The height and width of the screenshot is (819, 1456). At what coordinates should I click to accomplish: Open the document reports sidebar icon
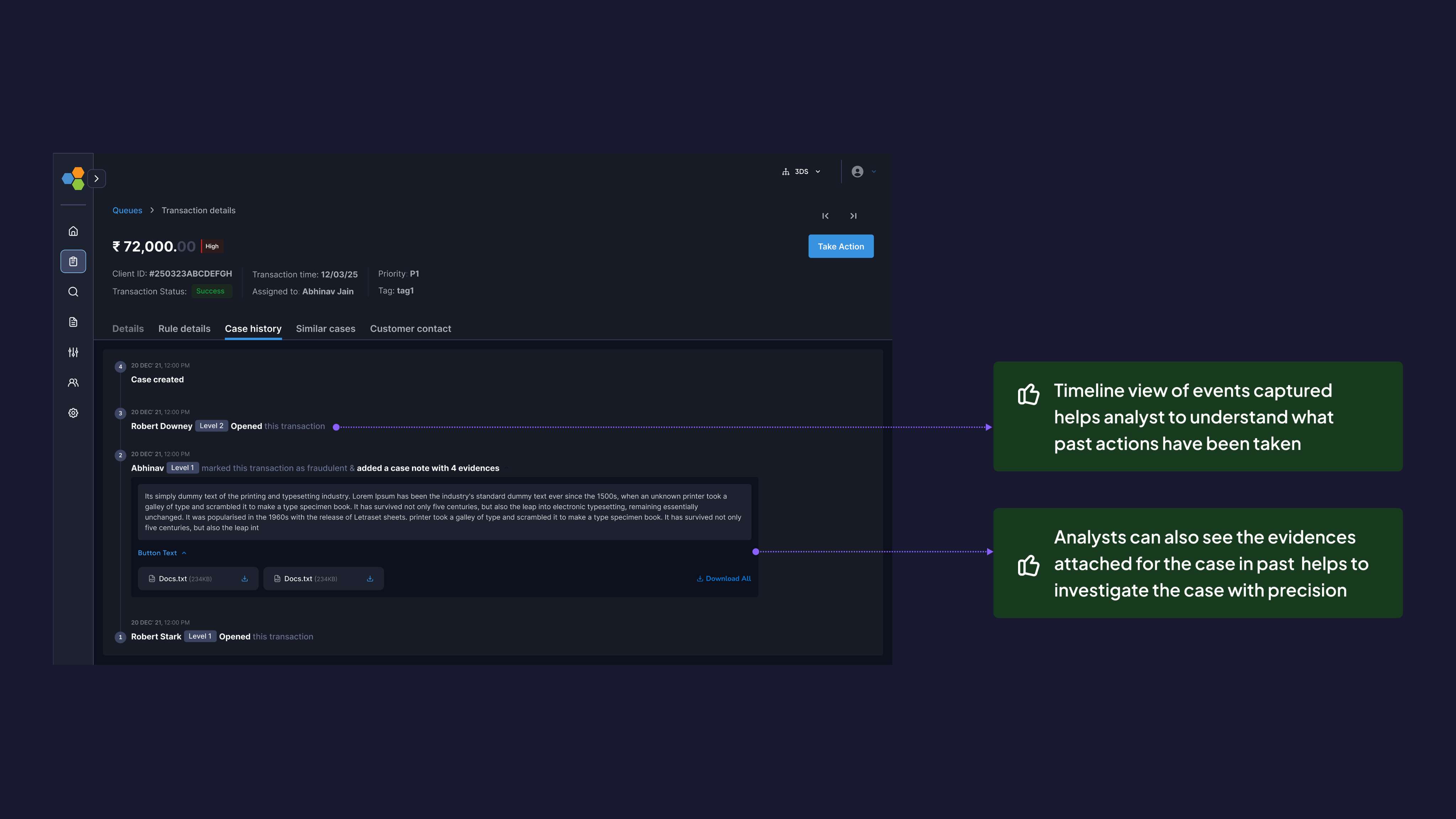coord(73,322)
